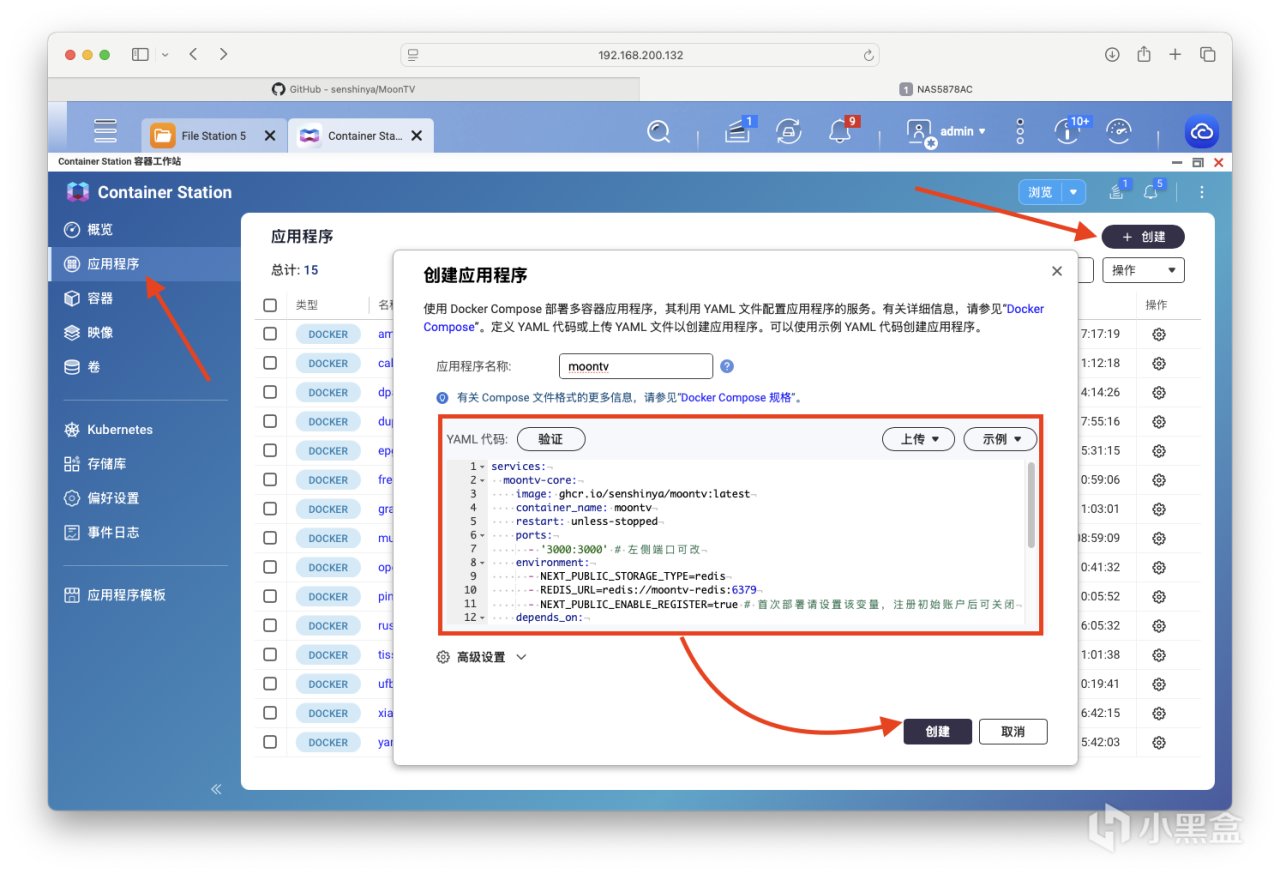Close the create application dialog X

tap(1057, 271)
